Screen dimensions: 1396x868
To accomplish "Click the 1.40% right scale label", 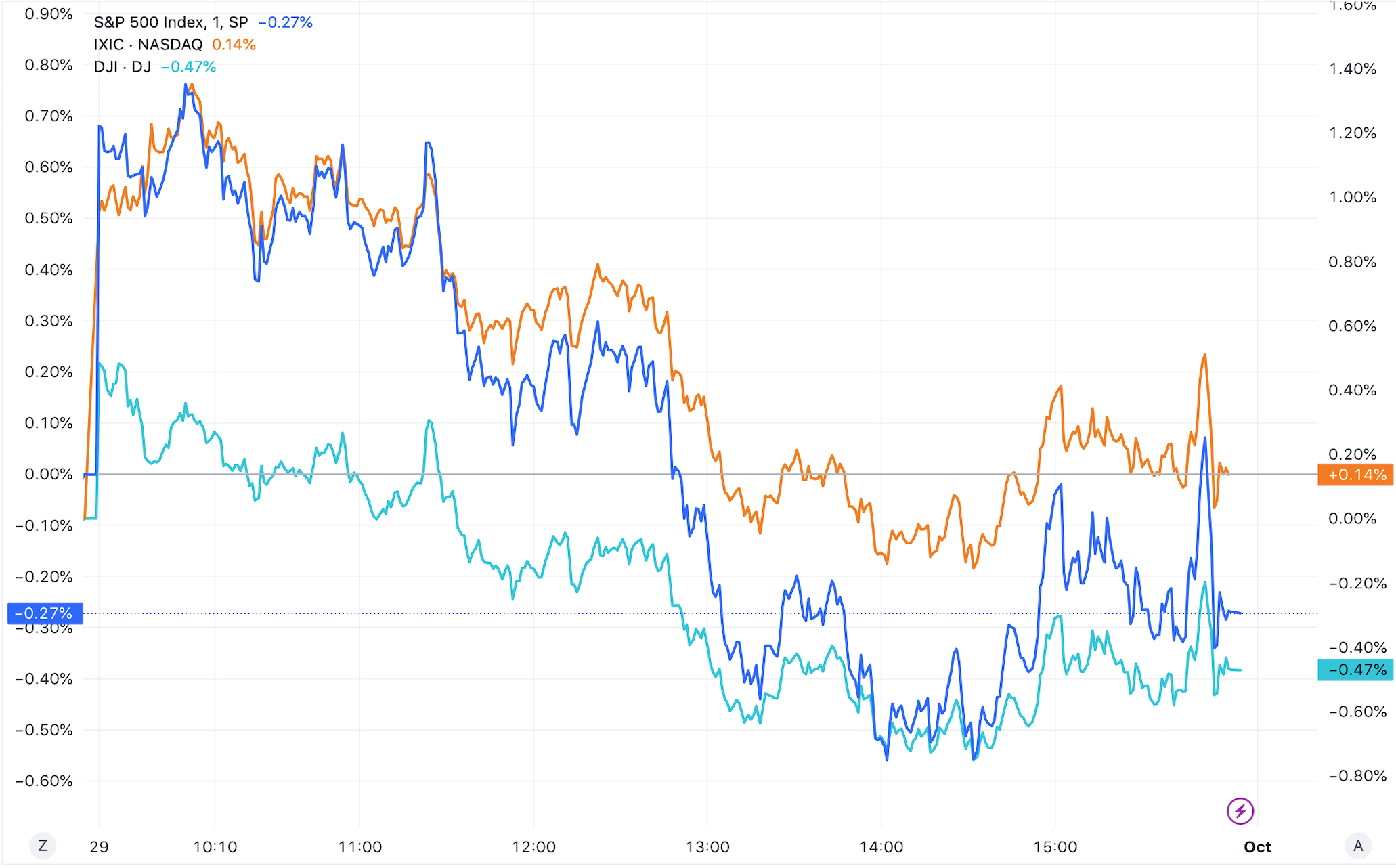I will [x=1353, y=69].
